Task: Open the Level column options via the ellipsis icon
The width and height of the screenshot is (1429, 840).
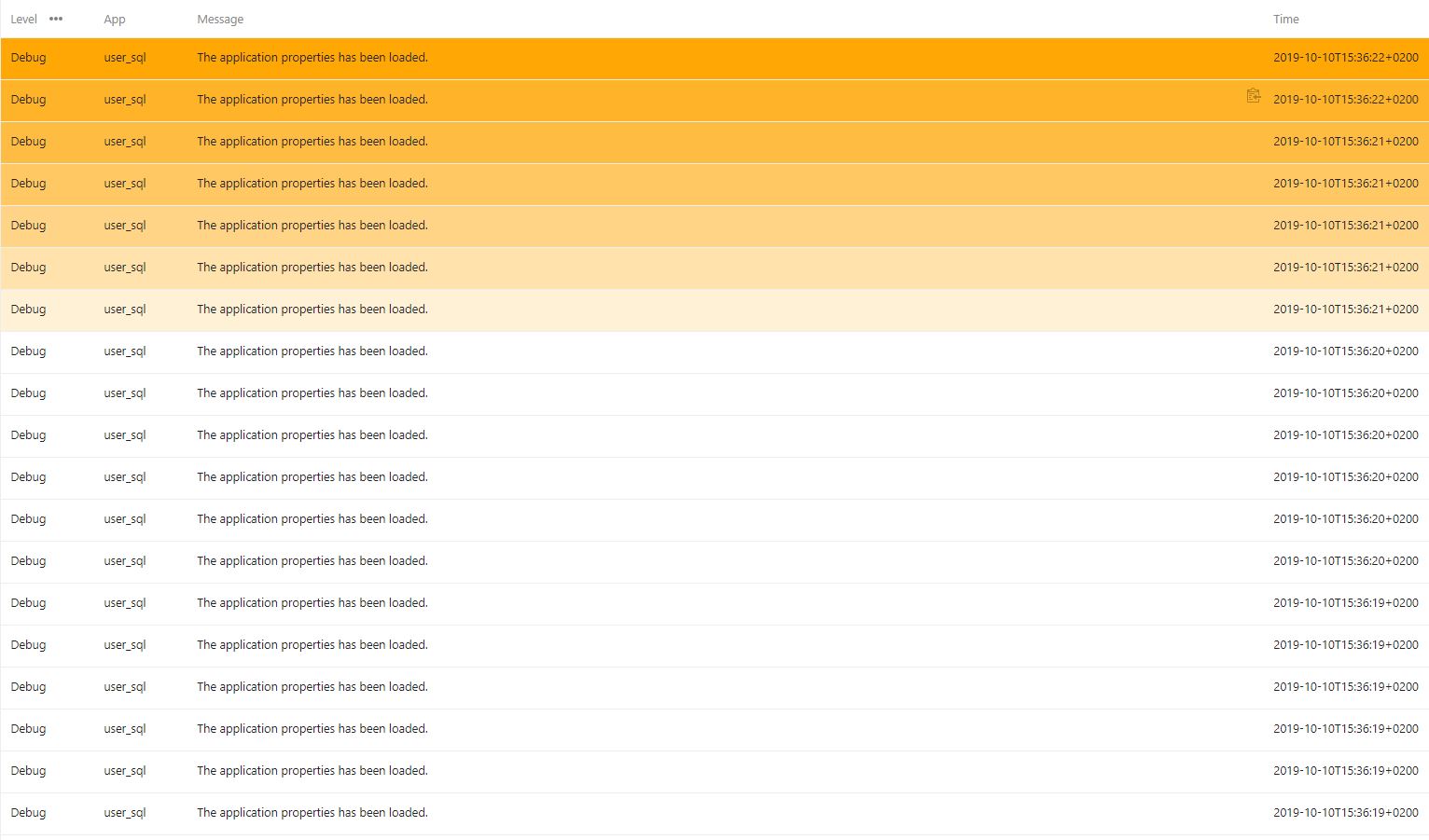Action: (55, 18)
